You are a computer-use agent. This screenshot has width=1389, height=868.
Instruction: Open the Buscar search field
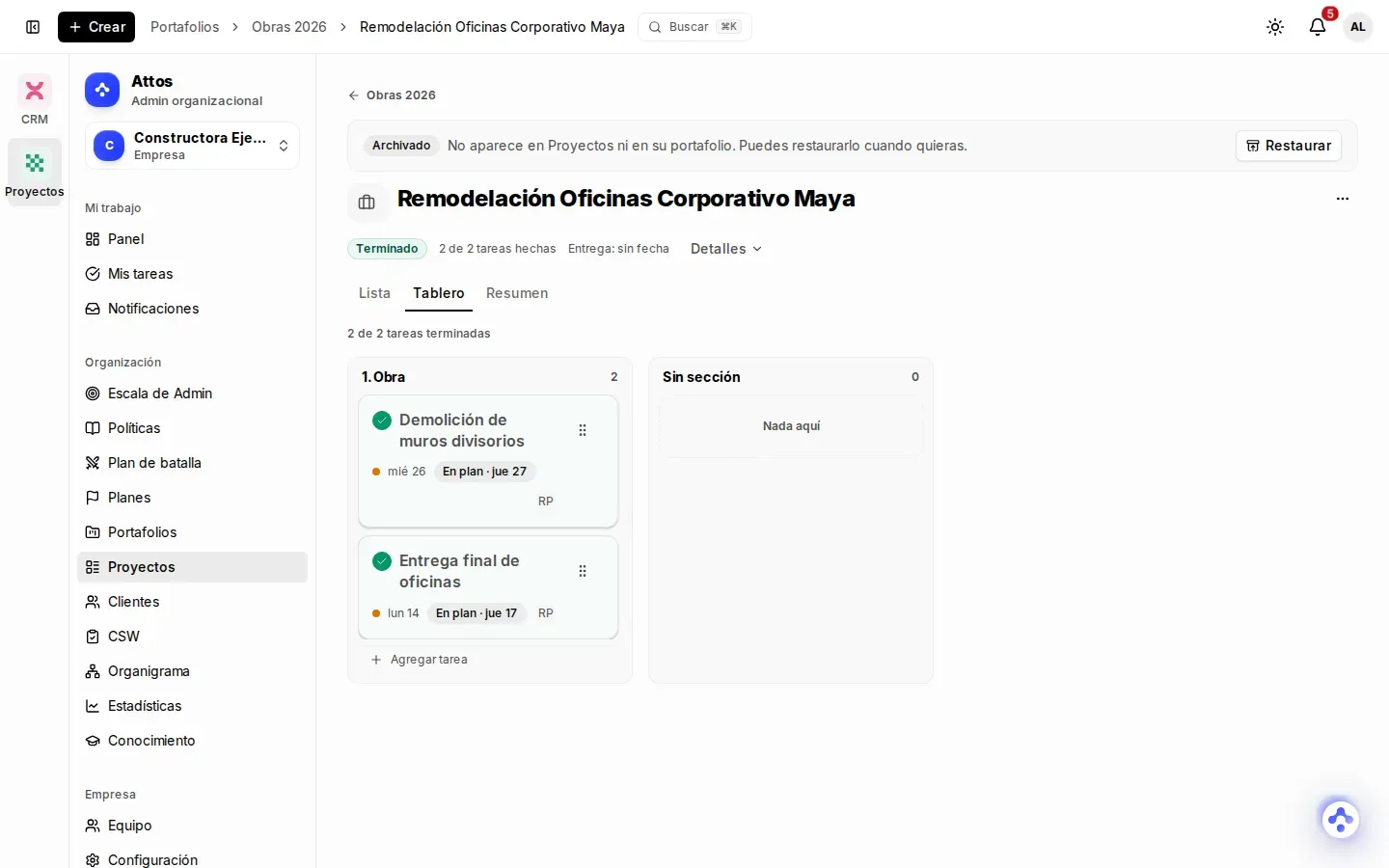694,27
